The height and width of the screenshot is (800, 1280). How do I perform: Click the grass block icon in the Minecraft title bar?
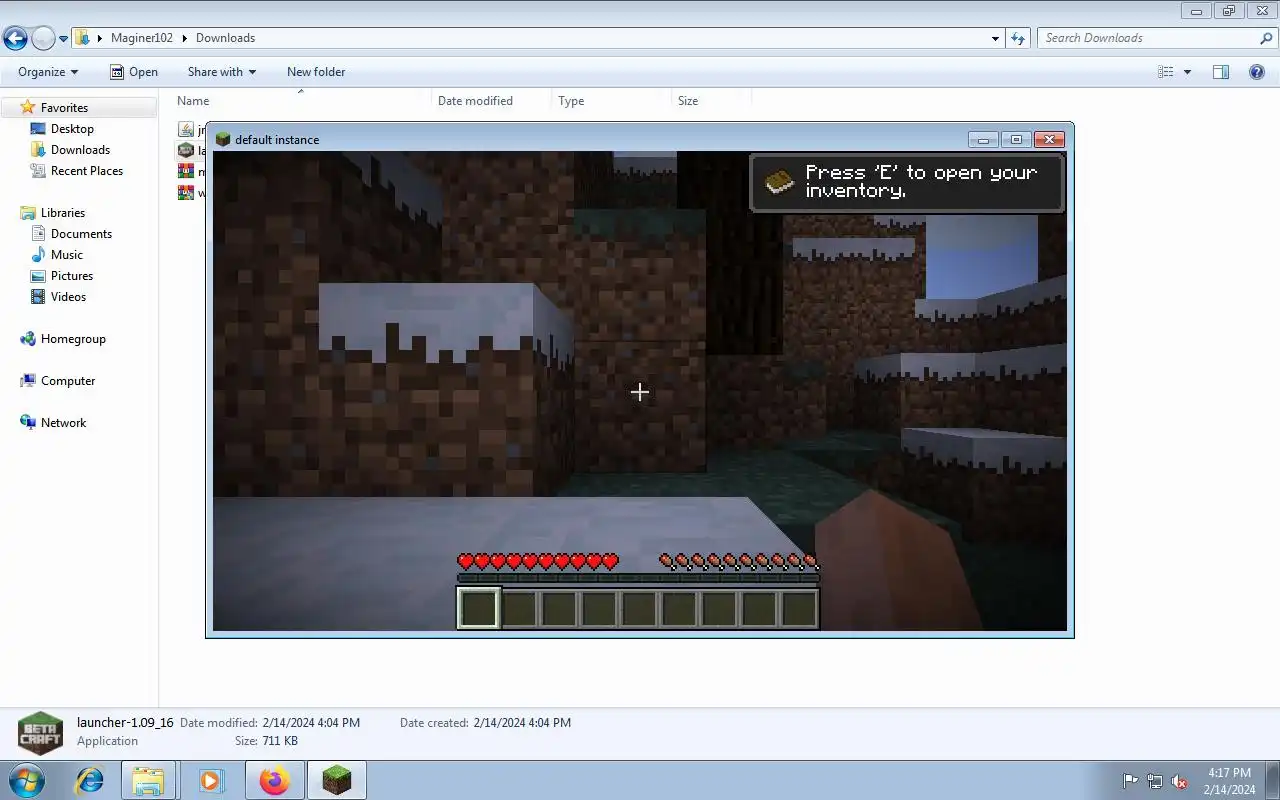(x=223, y=139)
